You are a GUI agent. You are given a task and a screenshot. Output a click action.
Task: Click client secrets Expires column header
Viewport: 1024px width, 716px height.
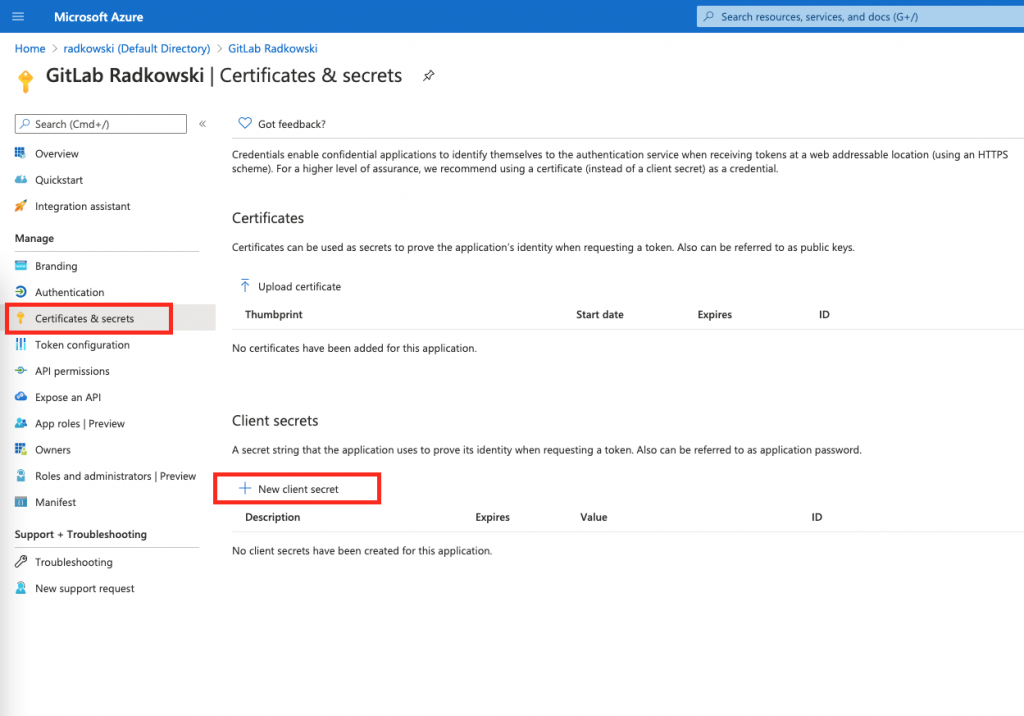tap(492, 517)
